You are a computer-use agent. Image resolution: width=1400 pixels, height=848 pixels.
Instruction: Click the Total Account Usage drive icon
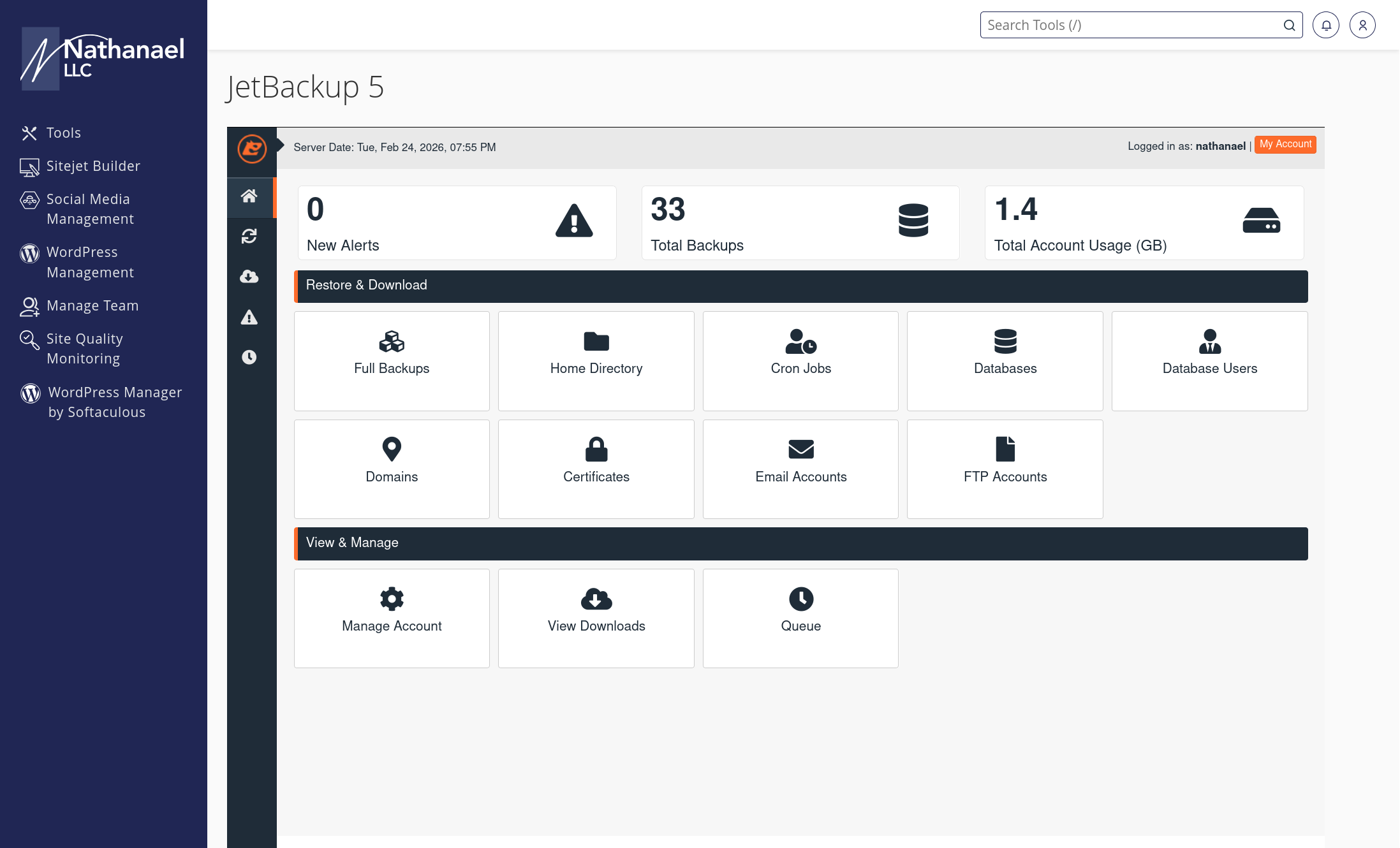coord(1261,221)
